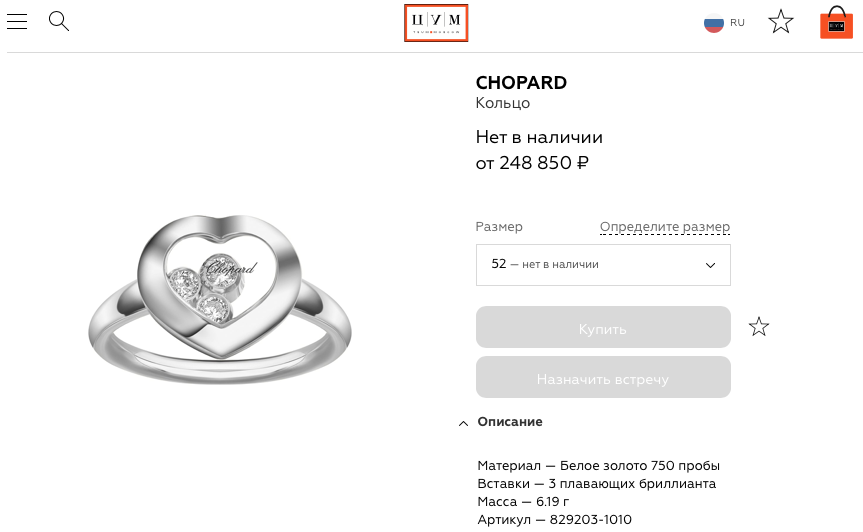Open the size dropdown showing 52
The height and width of the screenshot is (532, 863).
[x=602, y=265]
